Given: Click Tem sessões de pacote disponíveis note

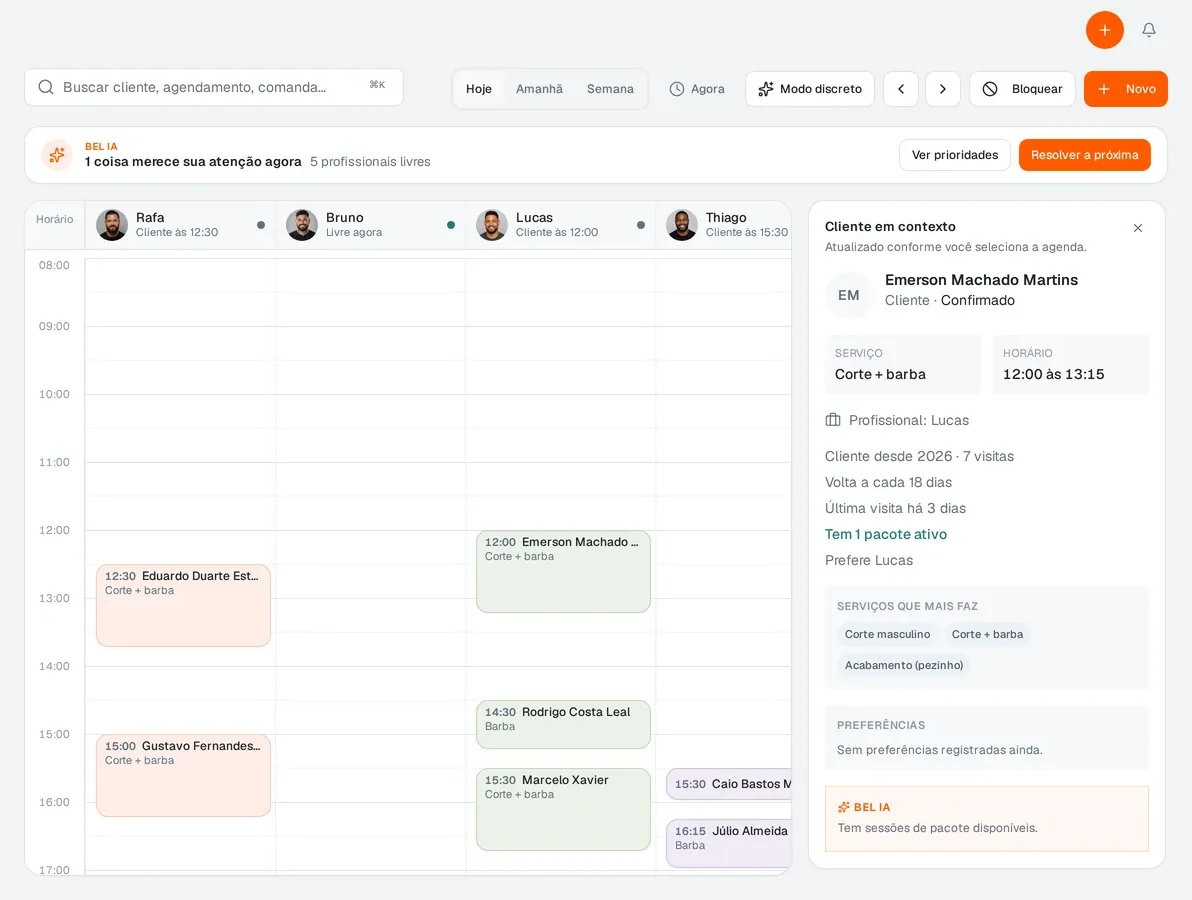Looking at the screenshot, I should click(x=937, y=828).
